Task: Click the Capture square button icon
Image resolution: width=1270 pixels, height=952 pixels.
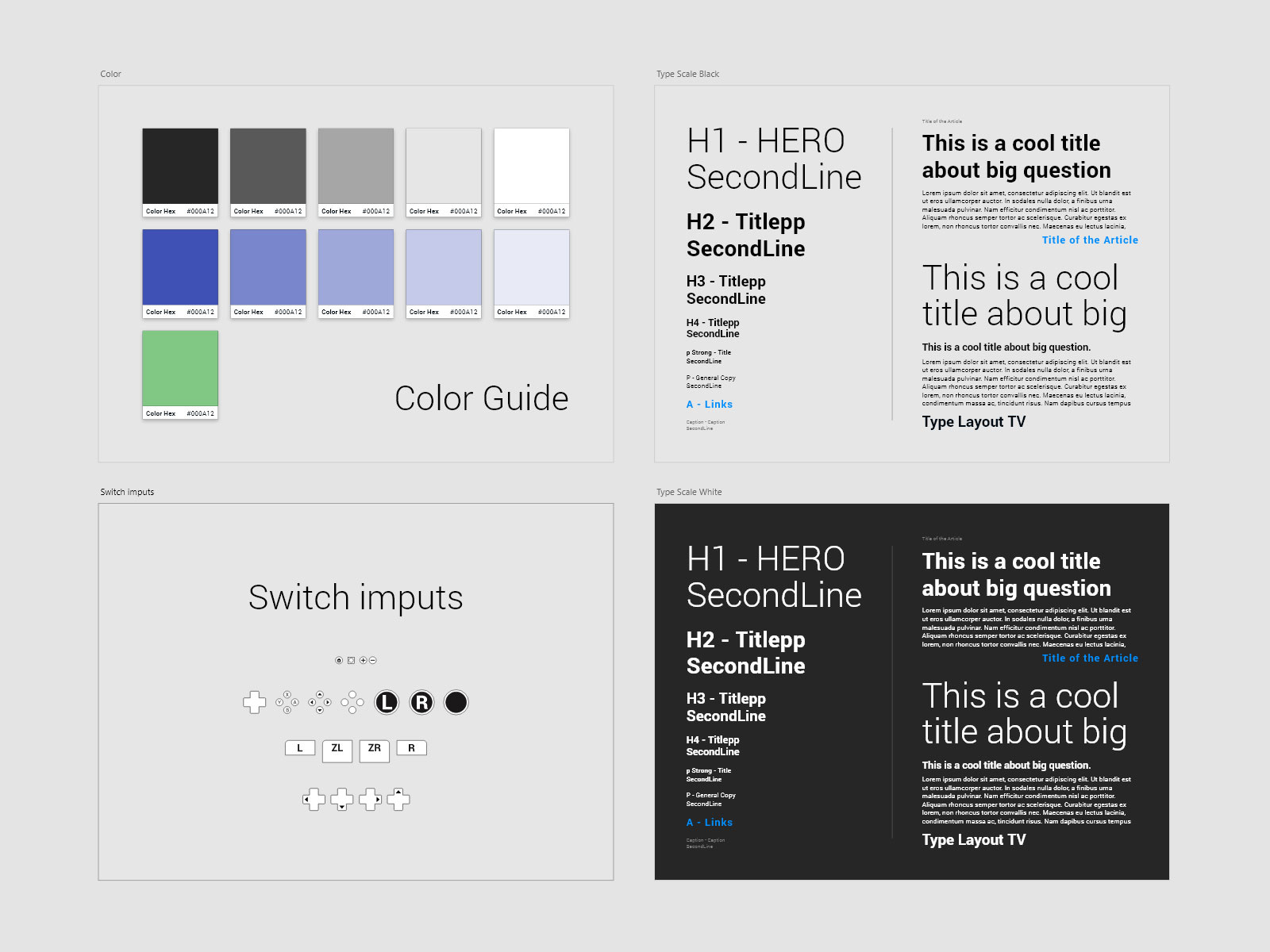Action: coord(351,660)
